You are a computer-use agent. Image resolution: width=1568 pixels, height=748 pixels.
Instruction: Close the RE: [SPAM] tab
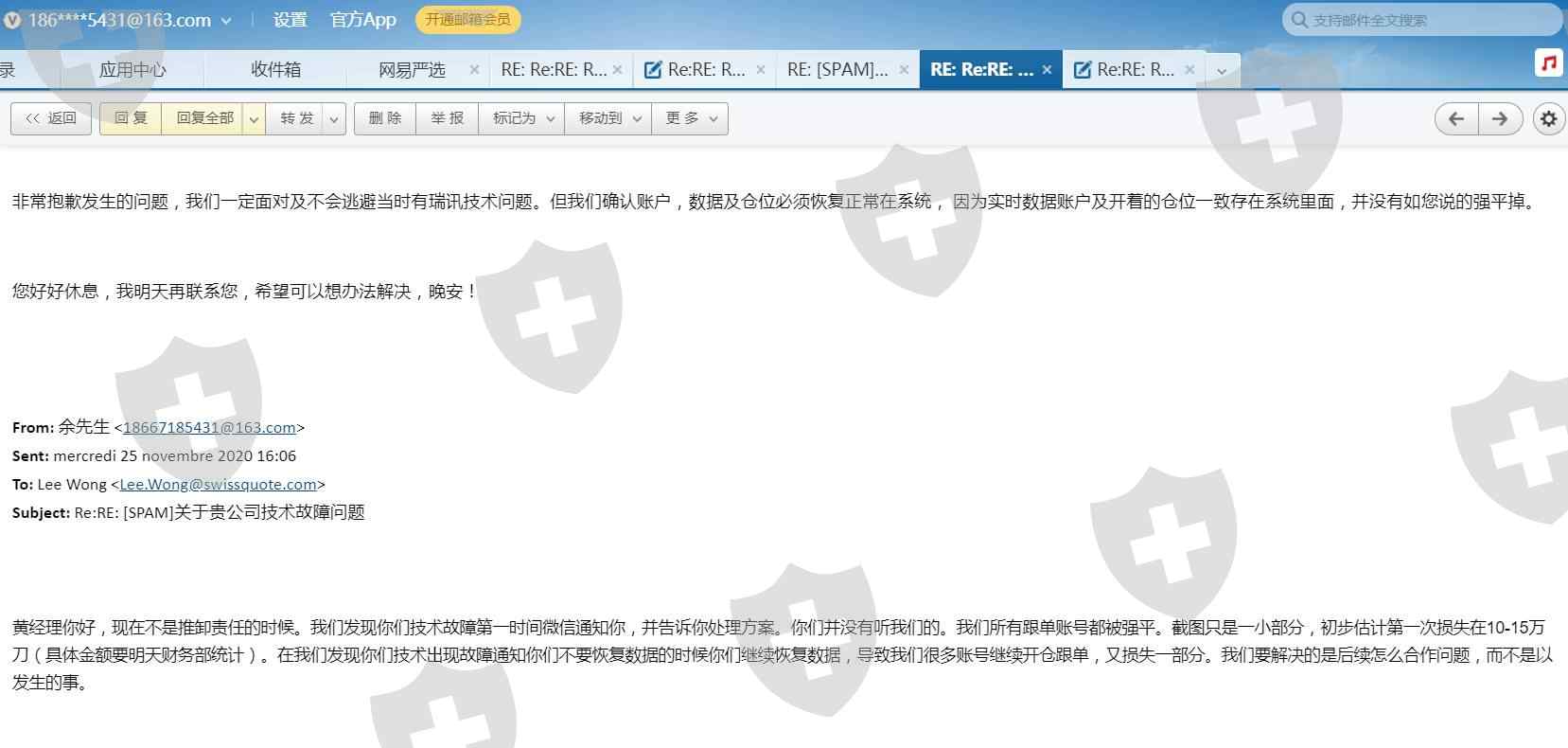click(904, 69)
